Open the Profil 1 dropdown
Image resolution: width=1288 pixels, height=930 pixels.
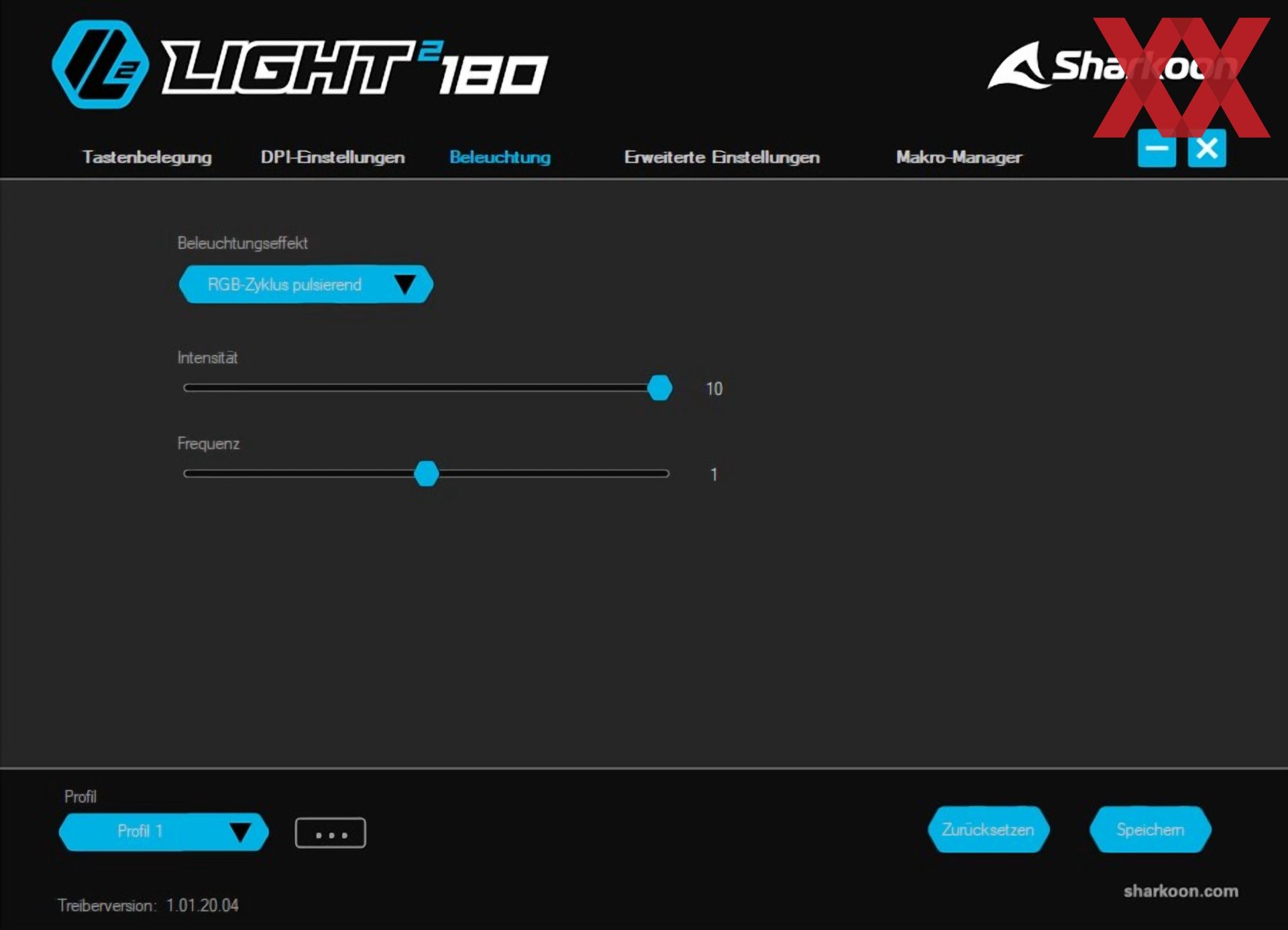tap(164, 832)
